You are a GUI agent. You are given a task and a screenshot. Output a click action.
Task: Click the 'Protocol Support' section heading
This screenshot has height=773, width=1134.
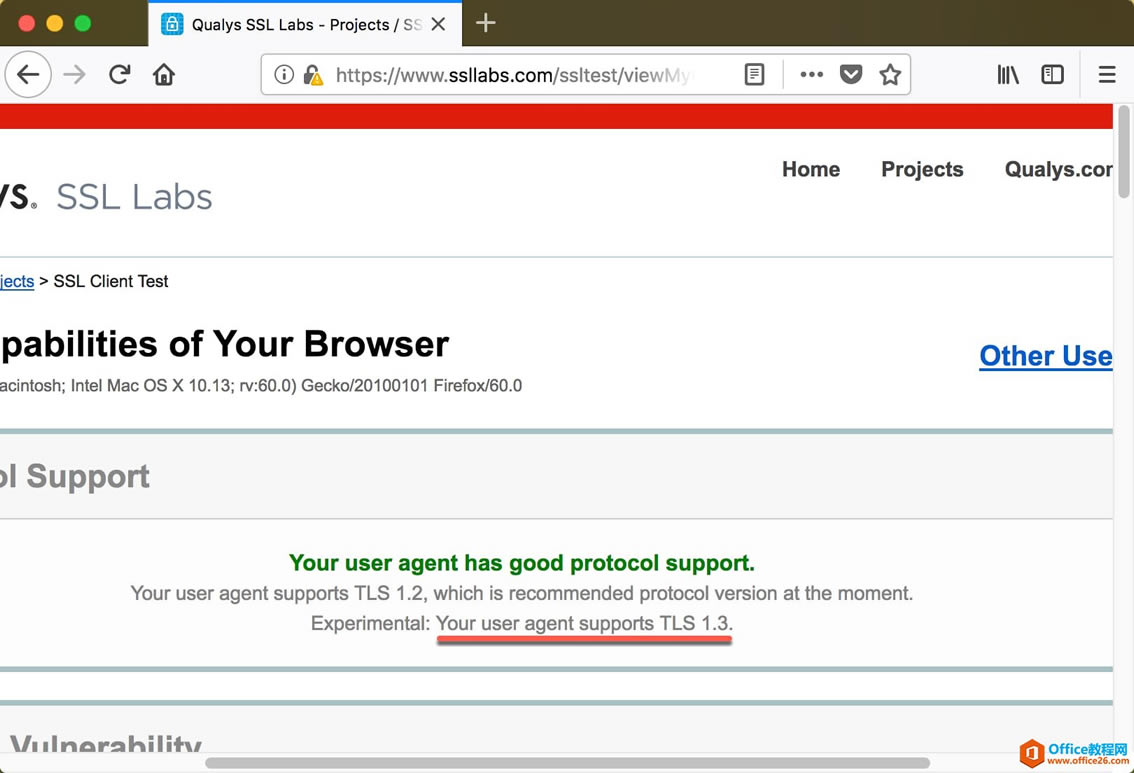74,477
